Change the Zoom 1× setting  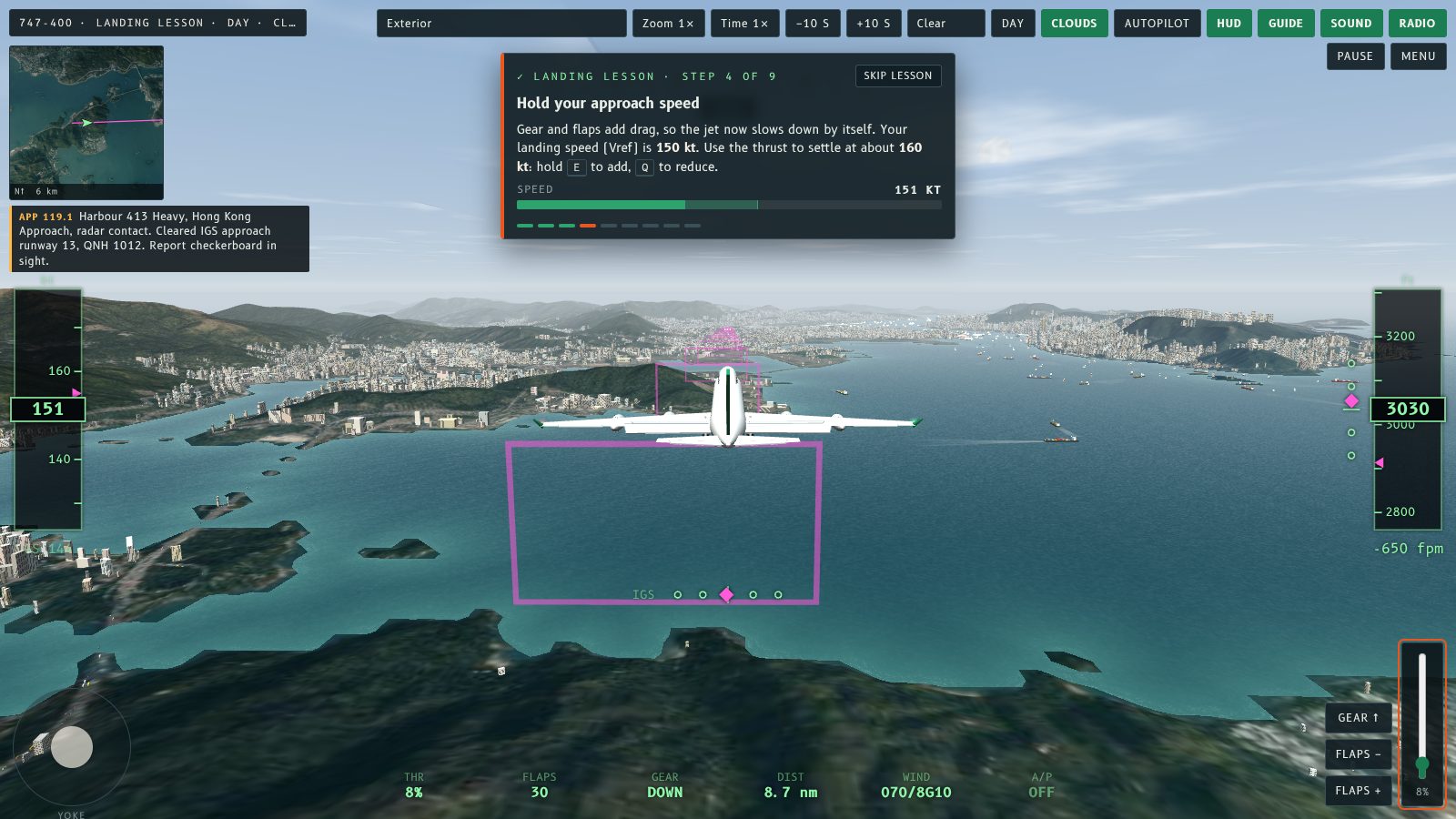(x=668, y=23)
